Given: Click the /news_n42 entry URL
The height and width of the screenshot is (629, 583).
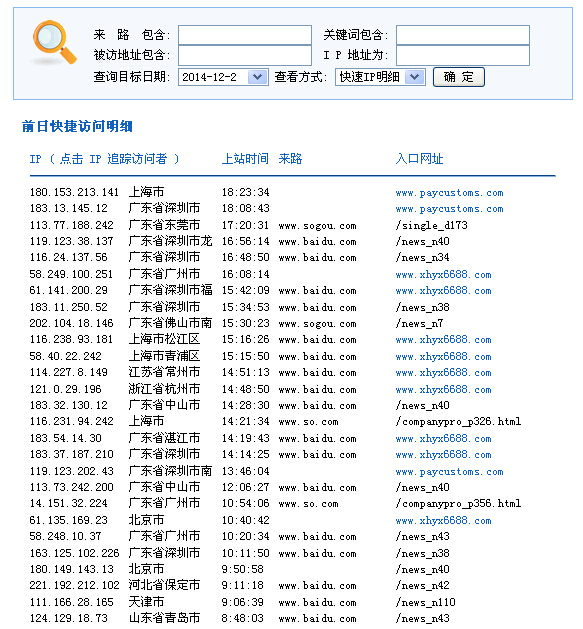Looking at the screenshot, I should [423, 586].
